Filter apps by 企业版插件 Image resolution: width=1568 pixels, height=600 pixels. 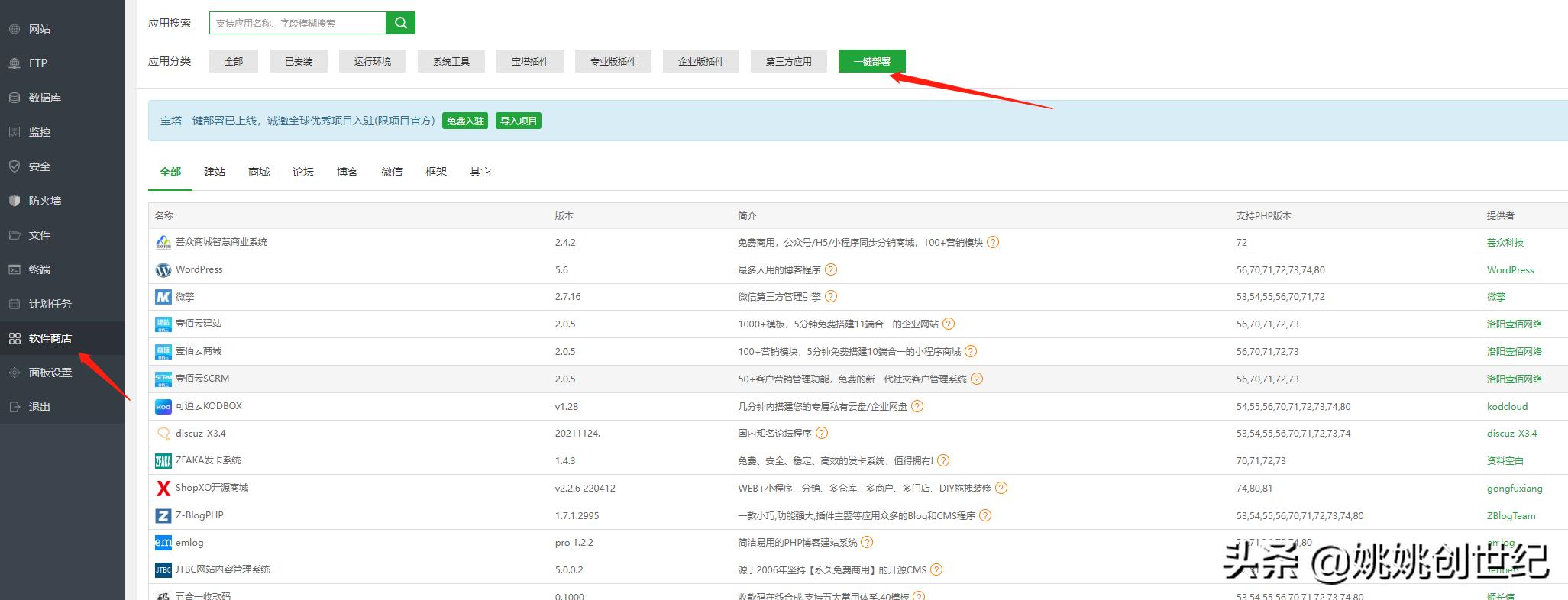(x=701, y=61)
